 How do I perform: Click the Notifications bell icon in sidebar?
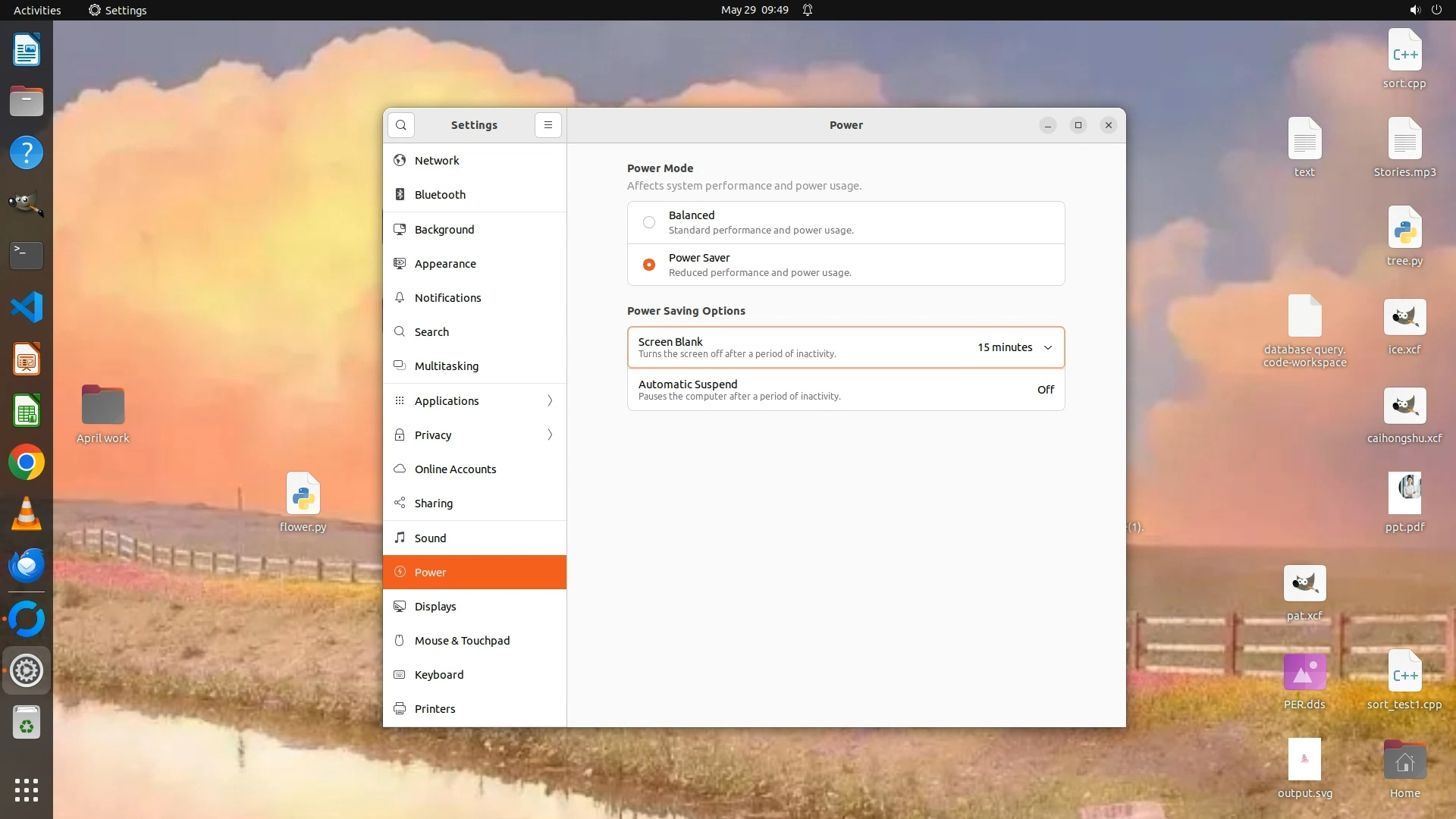pyautogui.click(x=400, y=298)
